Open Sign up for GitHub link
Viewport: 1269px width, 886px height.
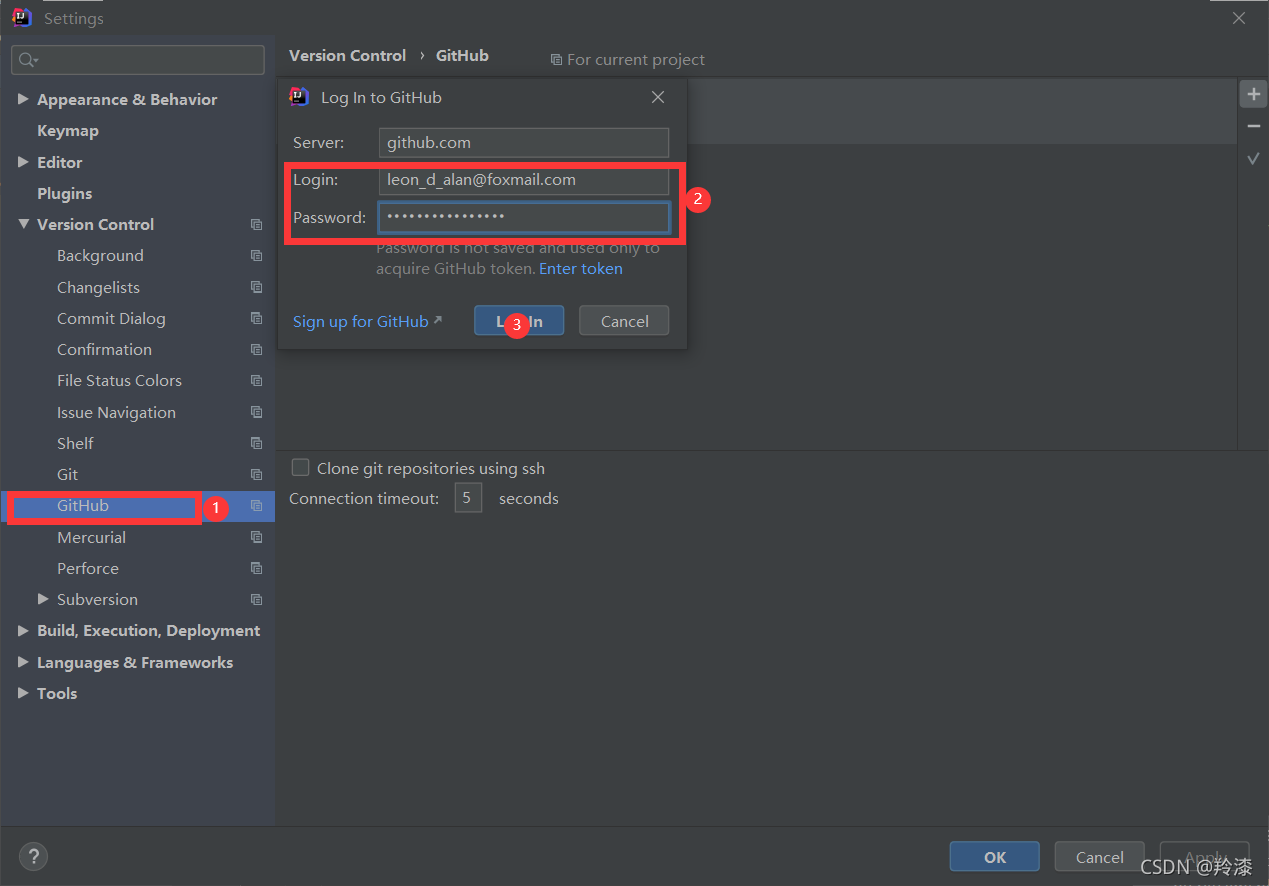[367, 321]
